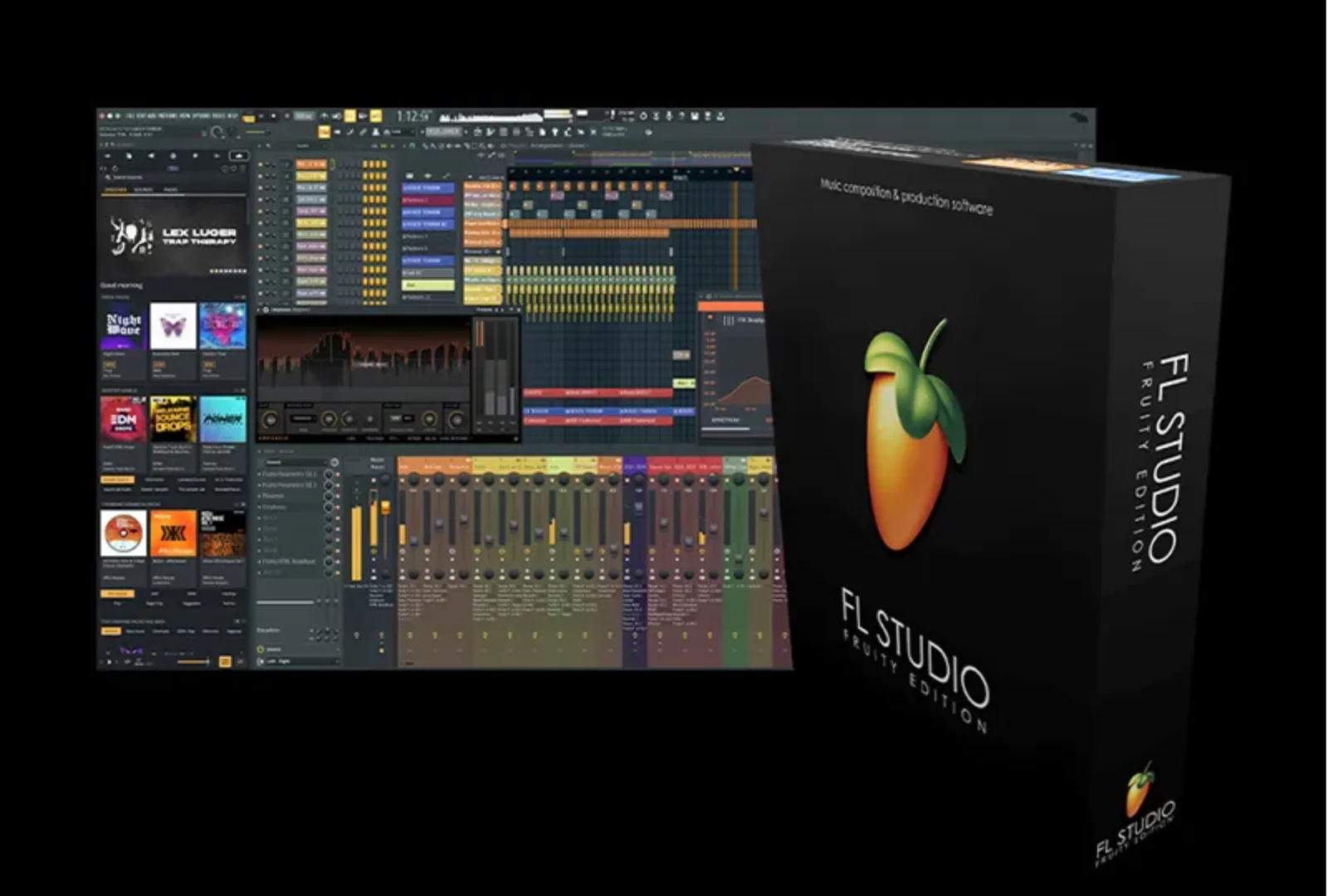Switch to the PACKS tab

tap(170, 189)
